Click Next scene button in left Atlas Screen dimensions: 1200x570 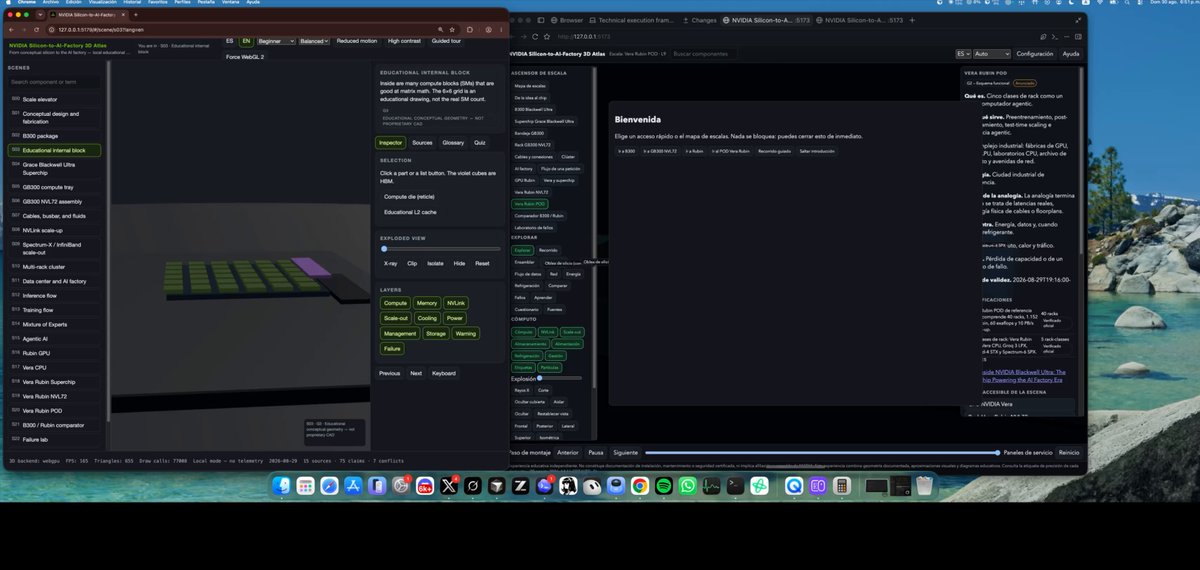coord(416,373)
